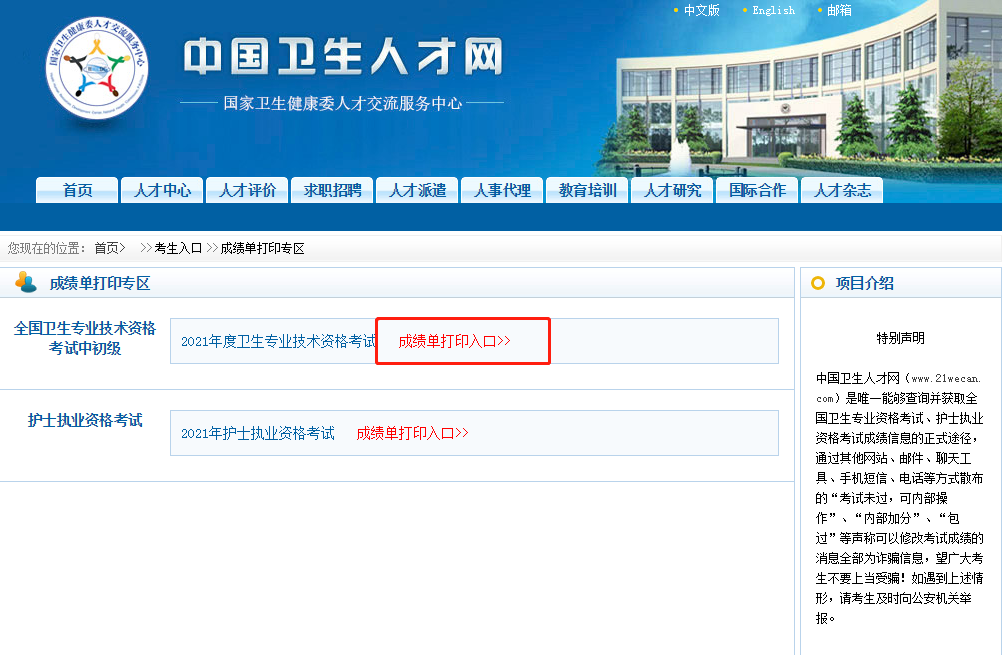The image size is (1002, 655).
Task: Switch to English version
Action: coord(773,10)
